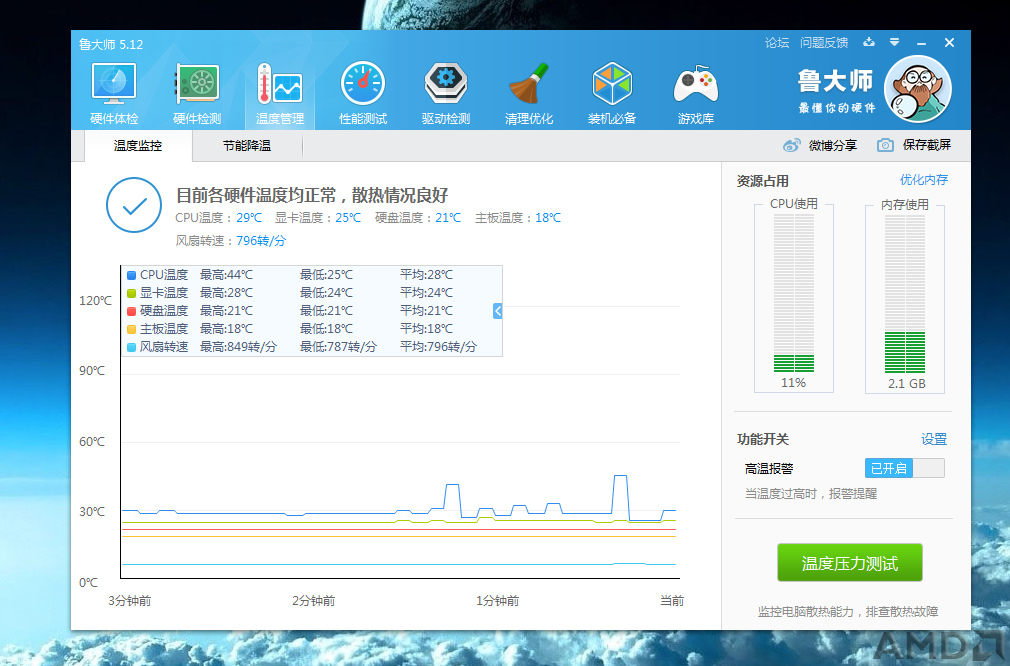Switch to the 节能降温 tab

(x=247, y=146)
